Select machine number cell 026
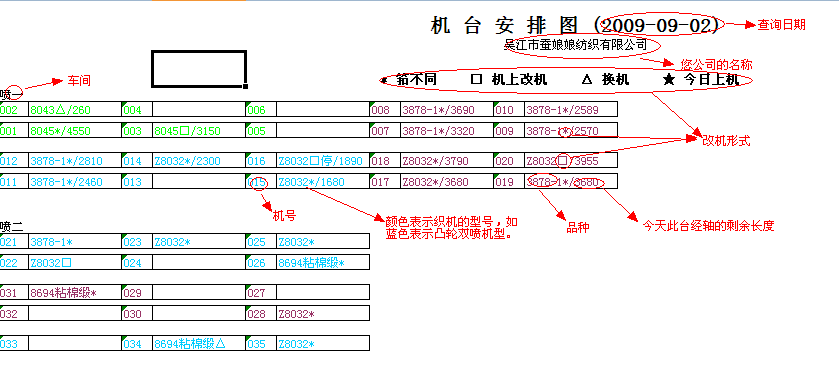Image resolution: width=839 pixels, height=368 pixels. point(261,263)
